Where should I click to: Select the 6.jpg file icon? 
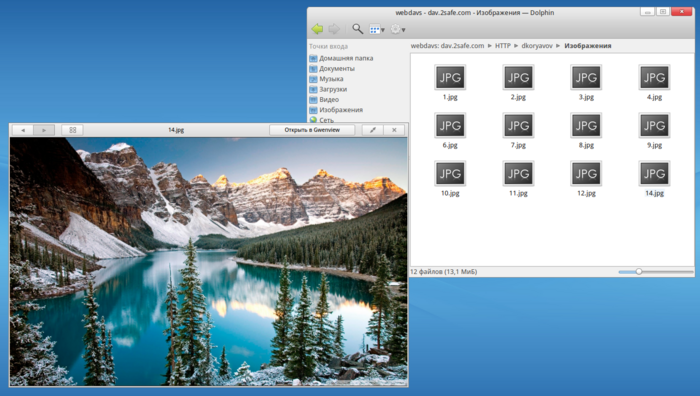coord(450,126)
